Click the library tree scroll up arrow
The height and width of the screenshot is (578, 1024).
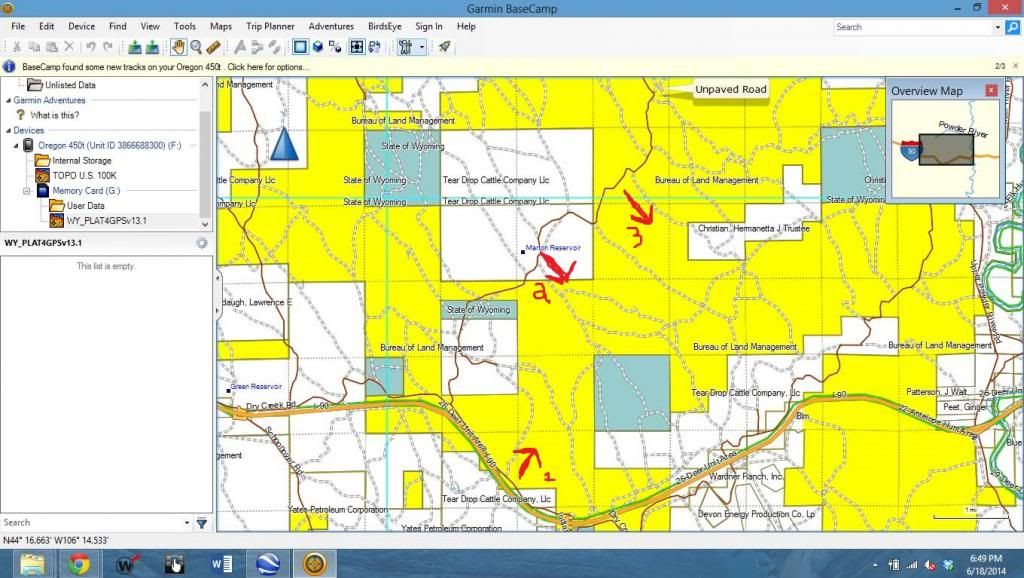[x=205, y=85]
